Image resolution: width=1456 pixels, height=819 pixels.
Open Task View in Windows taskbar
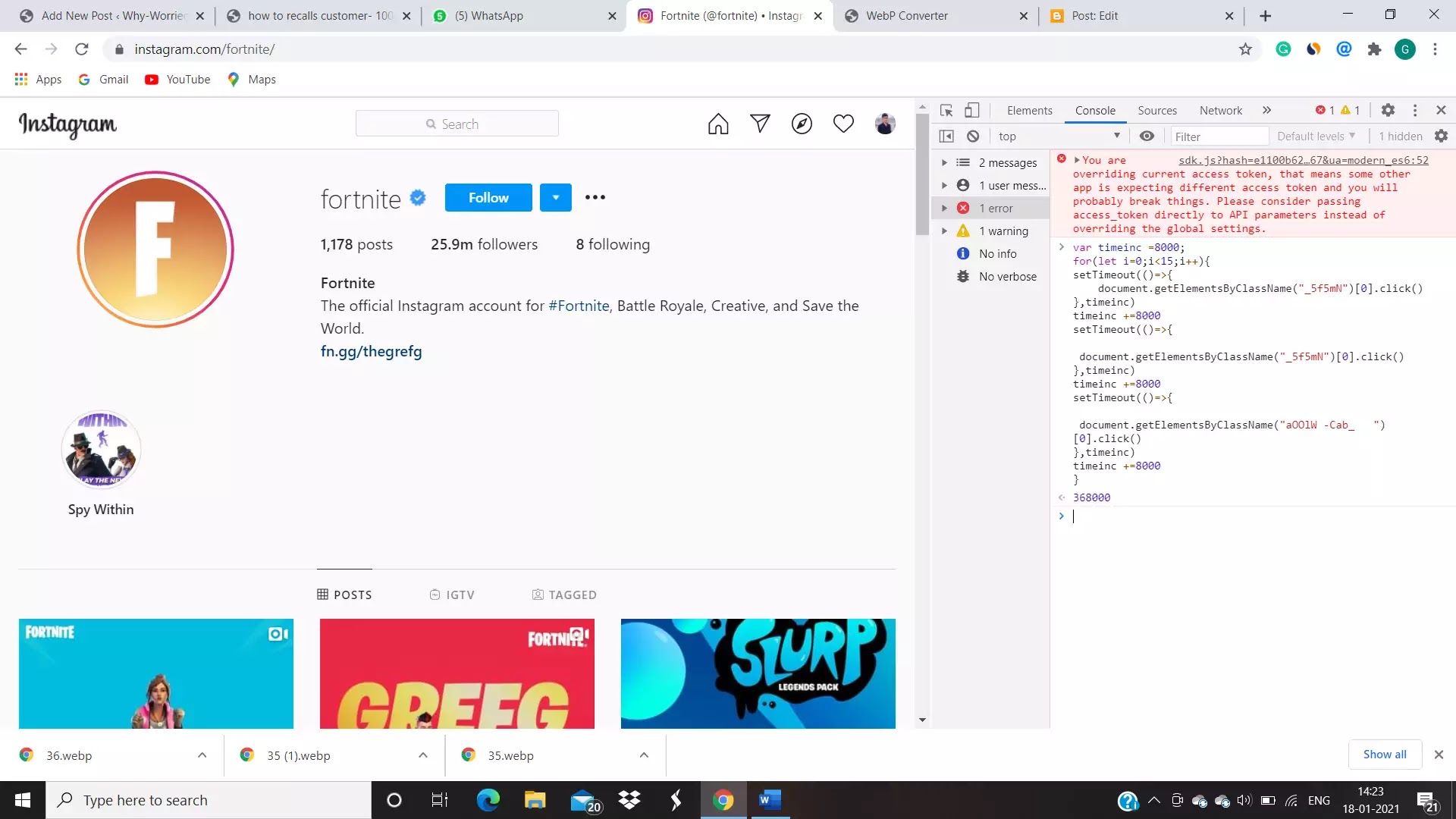(x=440, y=800)
